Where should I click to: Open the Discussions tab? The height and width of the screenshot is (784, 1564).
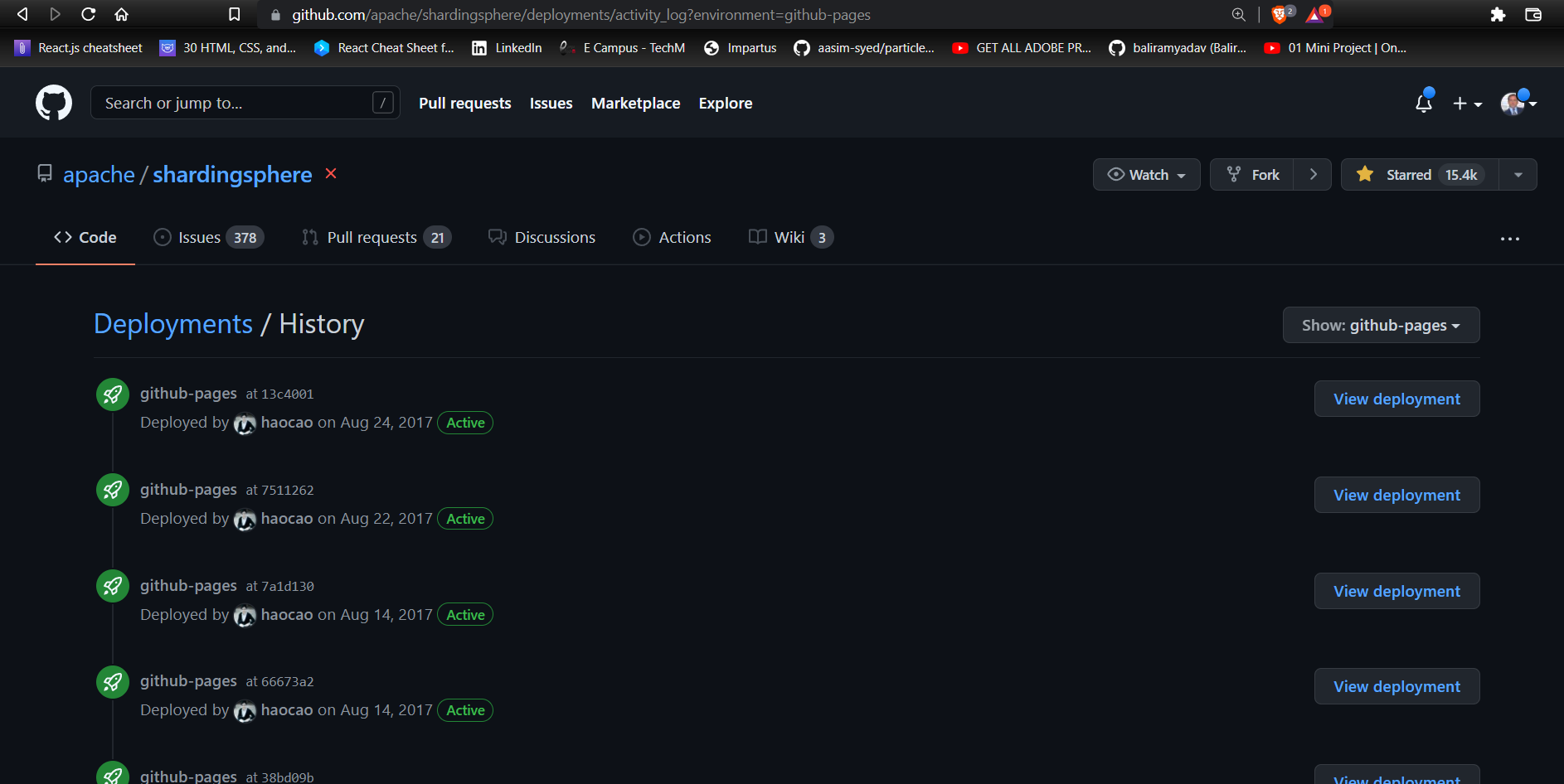(x=542, y=237)
